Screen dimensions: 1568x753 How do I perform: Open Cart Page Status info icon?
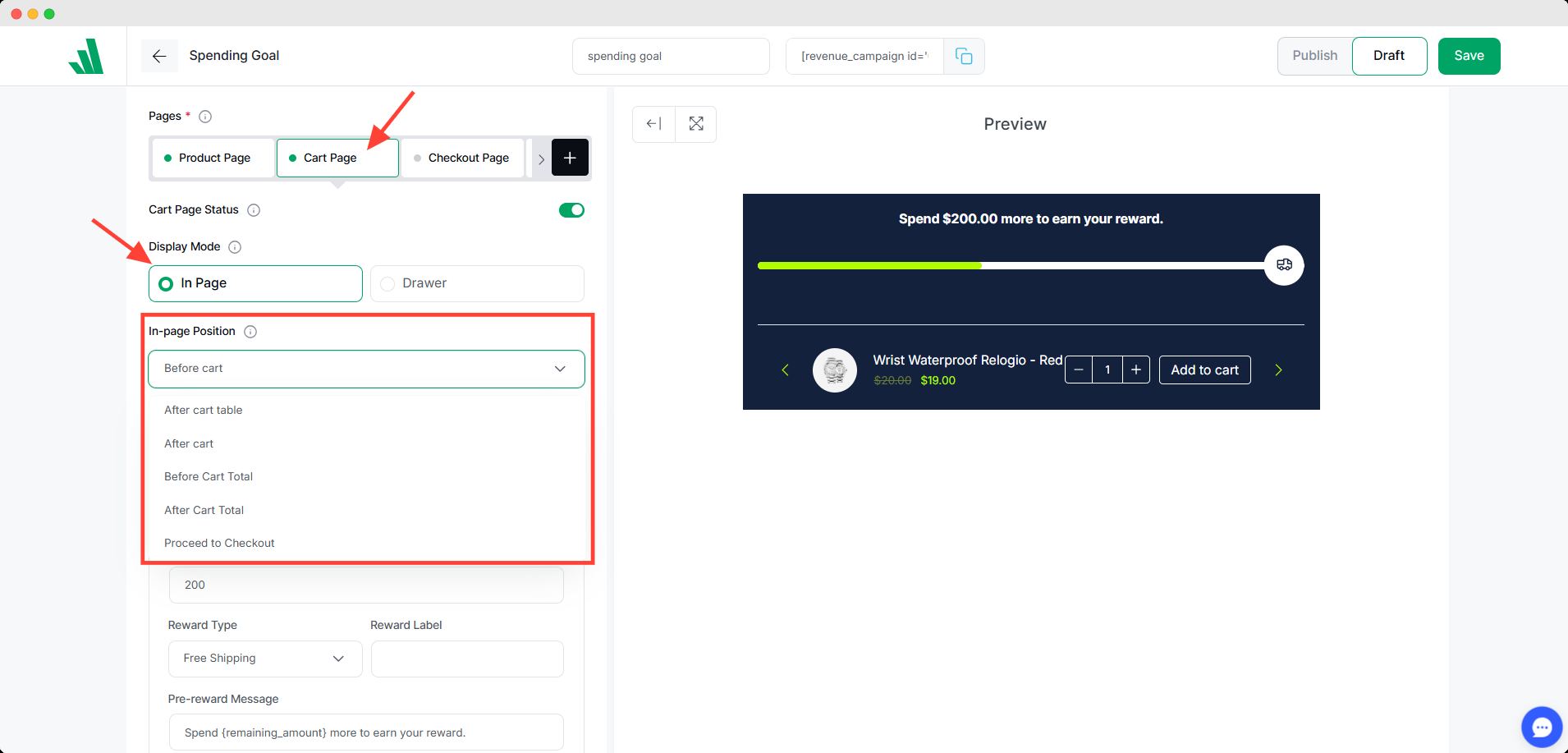coord(254,210)
